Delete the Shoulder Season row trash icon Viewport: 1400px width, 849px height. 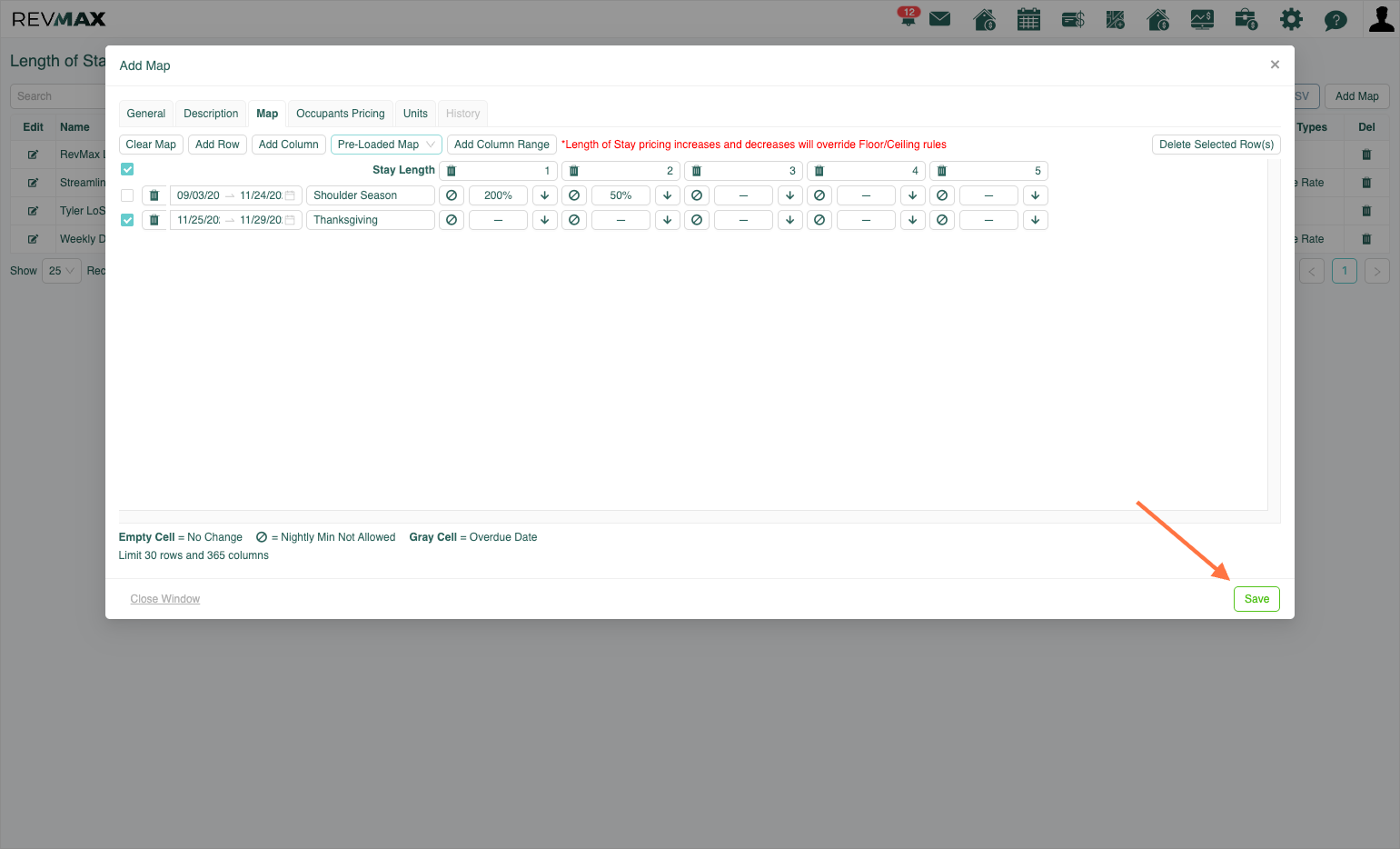(x=154, y=195)
